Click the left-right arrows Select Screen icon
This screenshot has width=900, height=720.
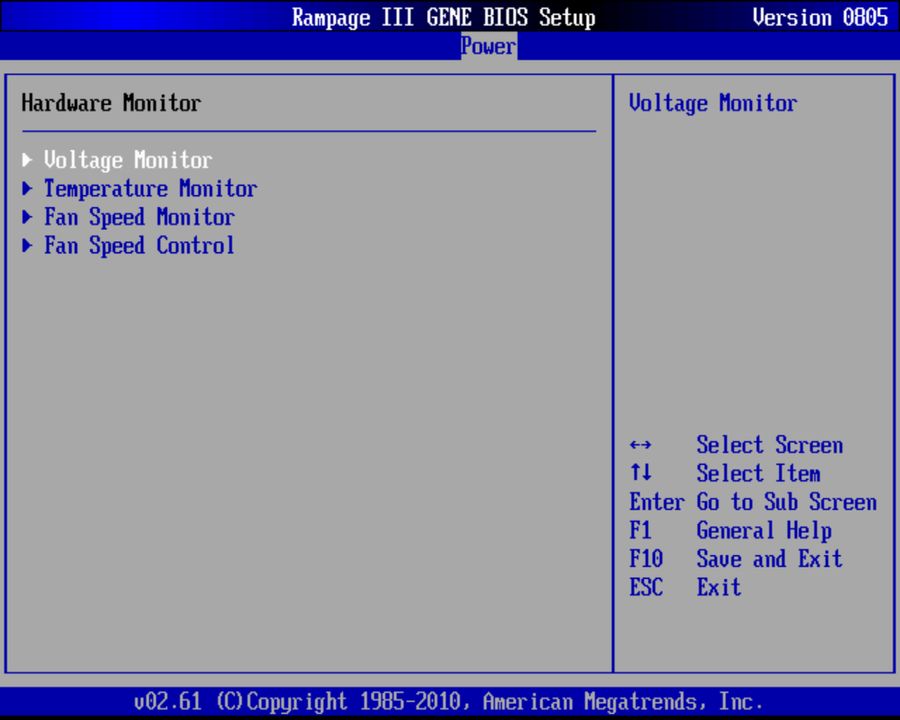641,445
